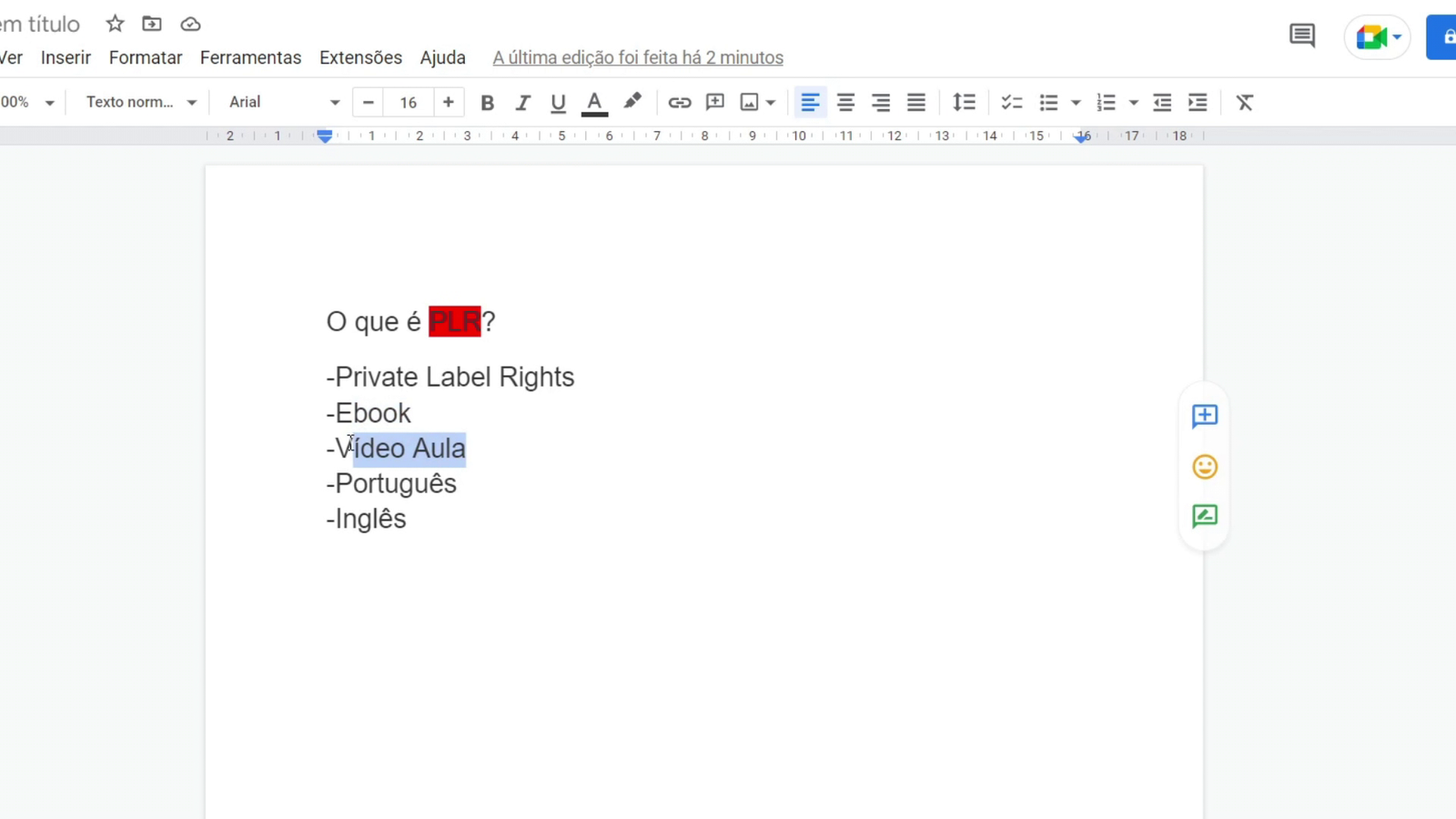Open text color picker
Image resolution: width=1456 pixels, height=819 pixels.
594,103
